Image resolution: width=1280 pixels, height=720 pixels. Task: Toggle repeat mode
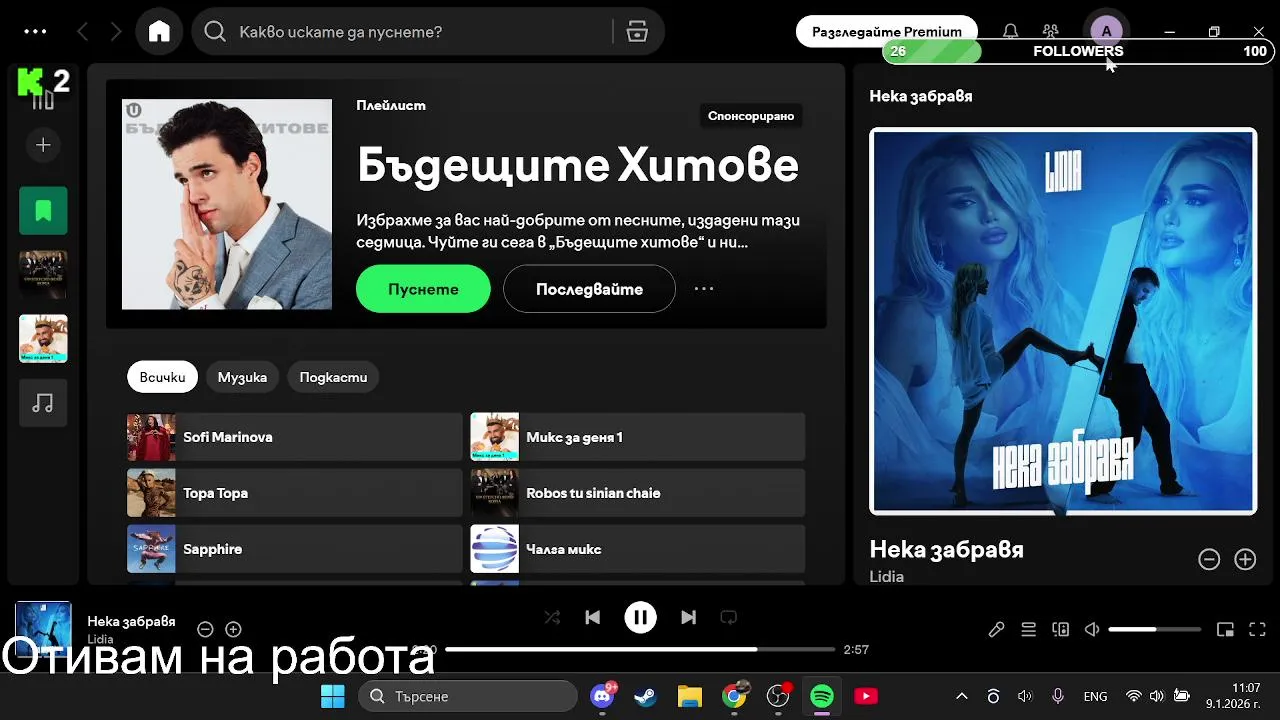click(728, 618)
